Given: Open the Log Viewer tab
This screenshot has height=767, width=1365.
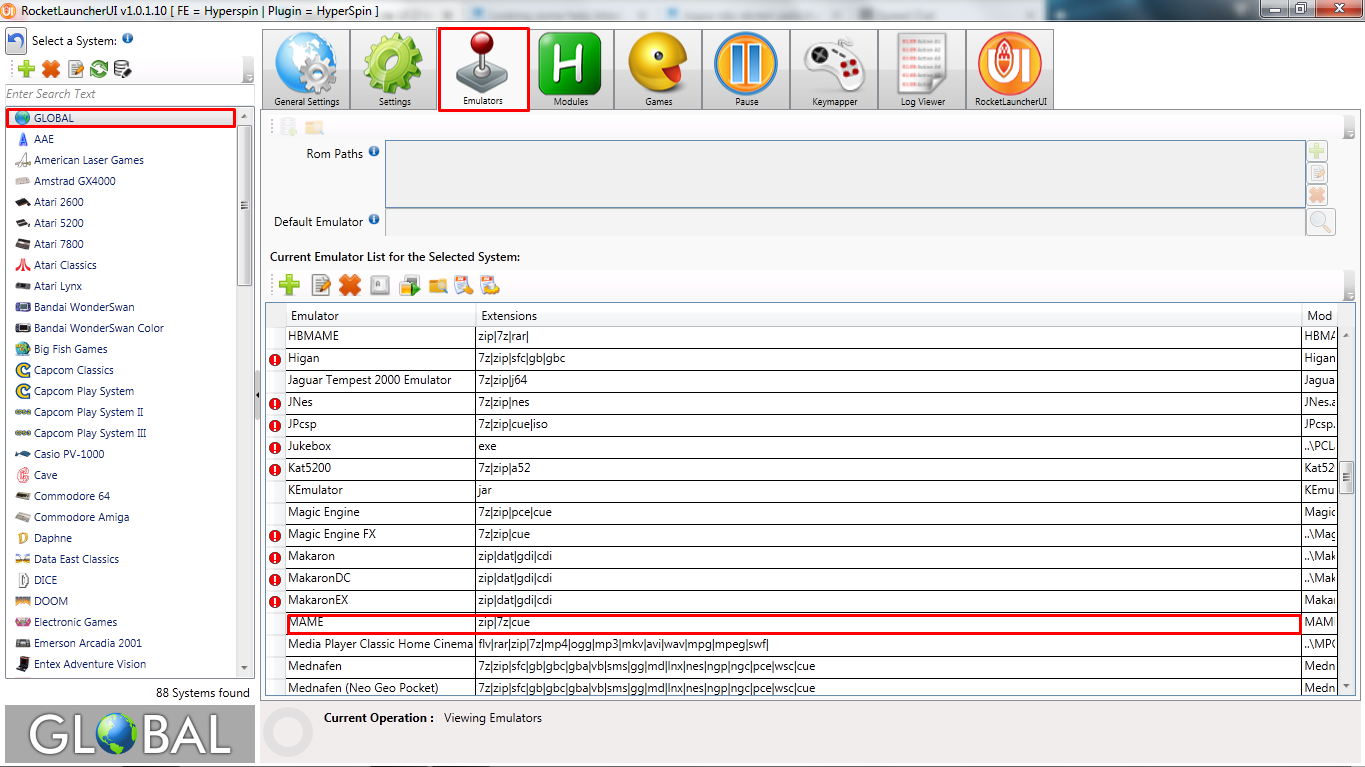Looking at the screenshot, I should point(922,69).
